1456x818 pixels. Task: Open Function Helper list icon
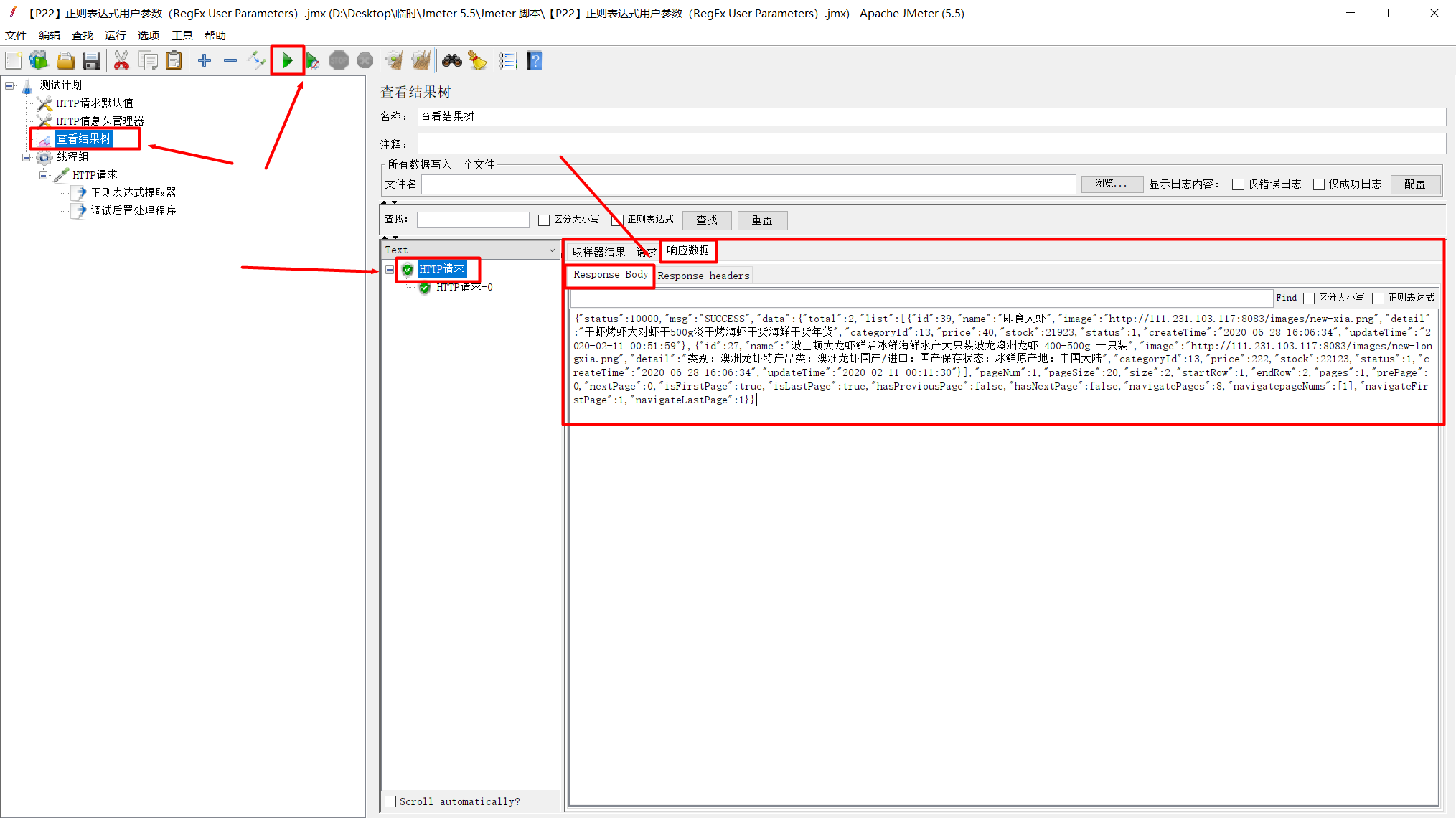[507, 61]
